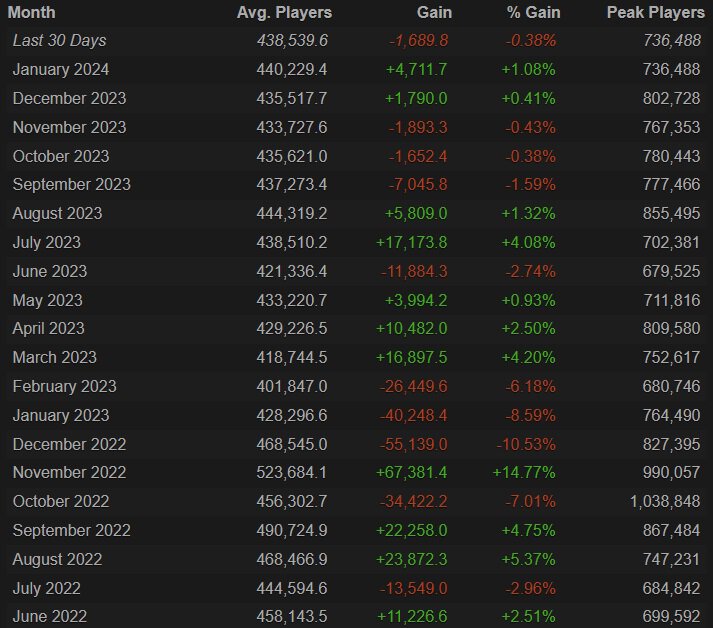The width and height of the screenshot is (713, 628).
Task: Select the November 2022 month cell
Action: pyautogui.click(x=70, y=472)
